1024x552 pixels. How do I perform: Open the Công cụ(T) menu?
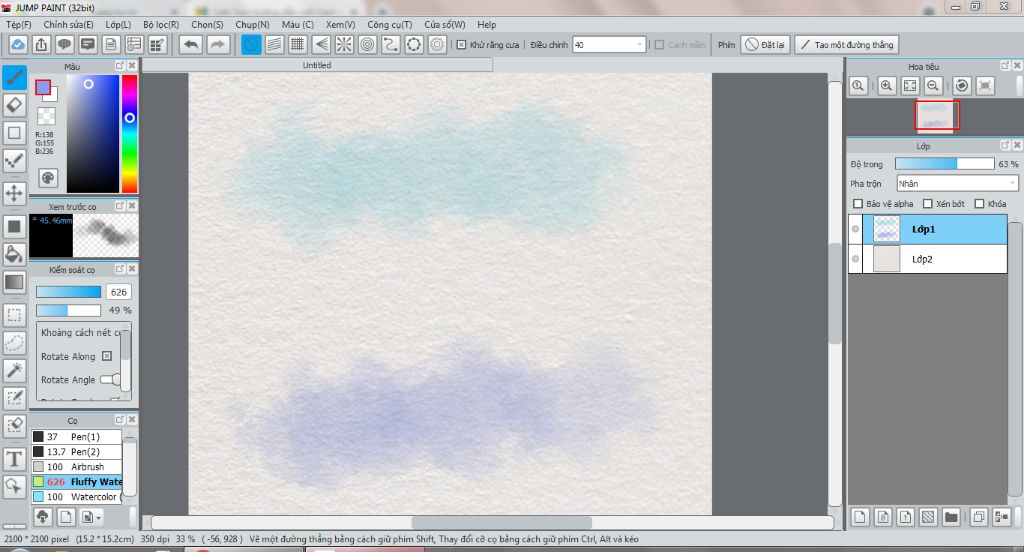389,24
